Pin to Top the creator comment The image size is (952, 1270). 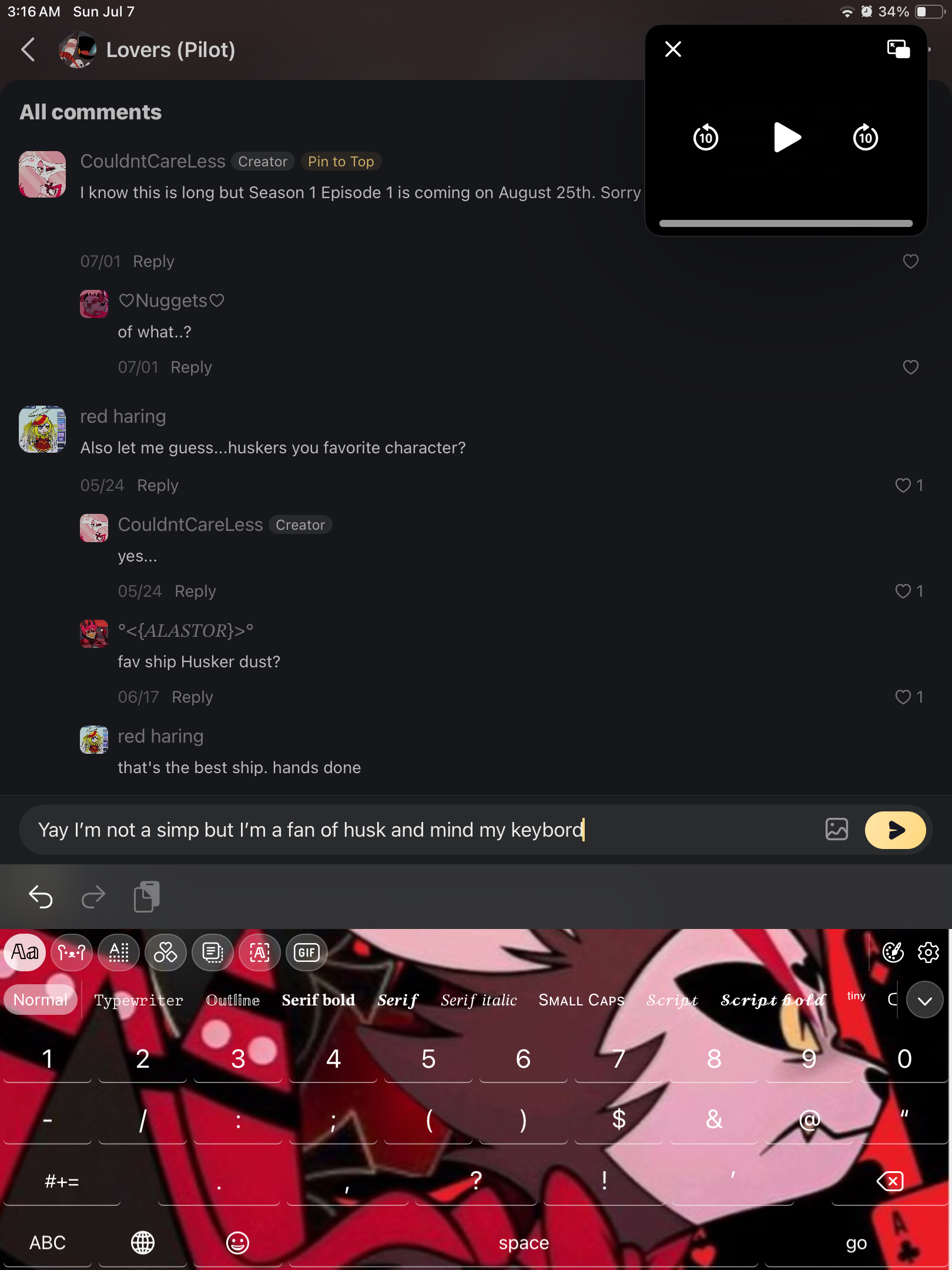[341, 161]
